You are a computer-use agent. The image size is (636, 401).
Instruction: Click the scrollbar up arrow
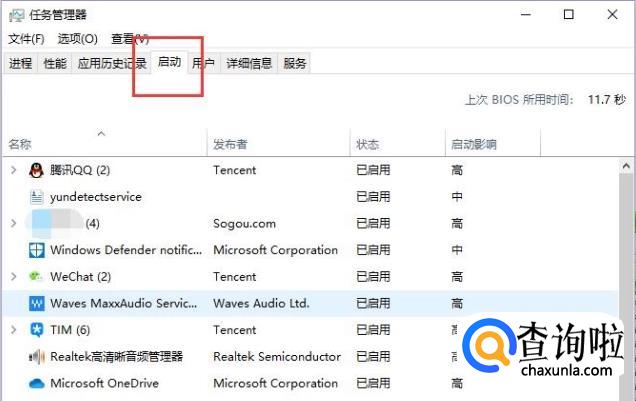[x=626, y=166]
